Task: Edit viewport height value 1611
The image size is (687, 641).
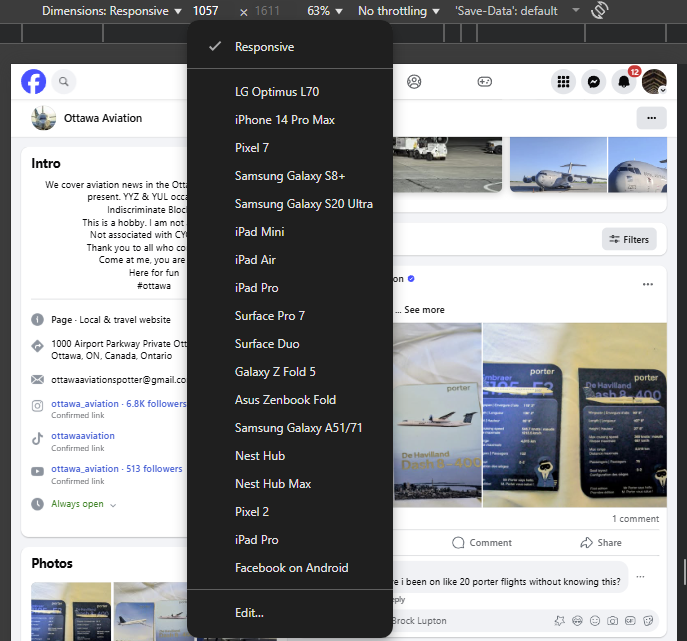Action: tap(267, 11)
